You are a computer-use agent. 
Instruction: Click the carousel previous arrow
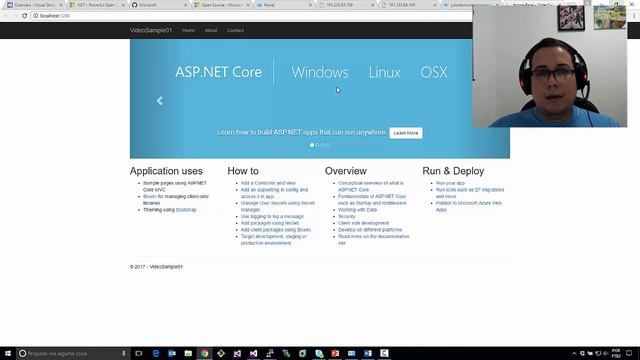pos(160,101)
